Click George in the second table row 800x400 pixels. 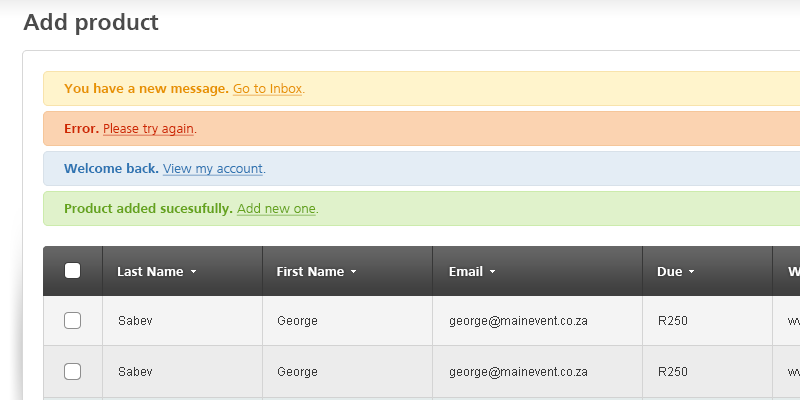(x=297, y=371)
